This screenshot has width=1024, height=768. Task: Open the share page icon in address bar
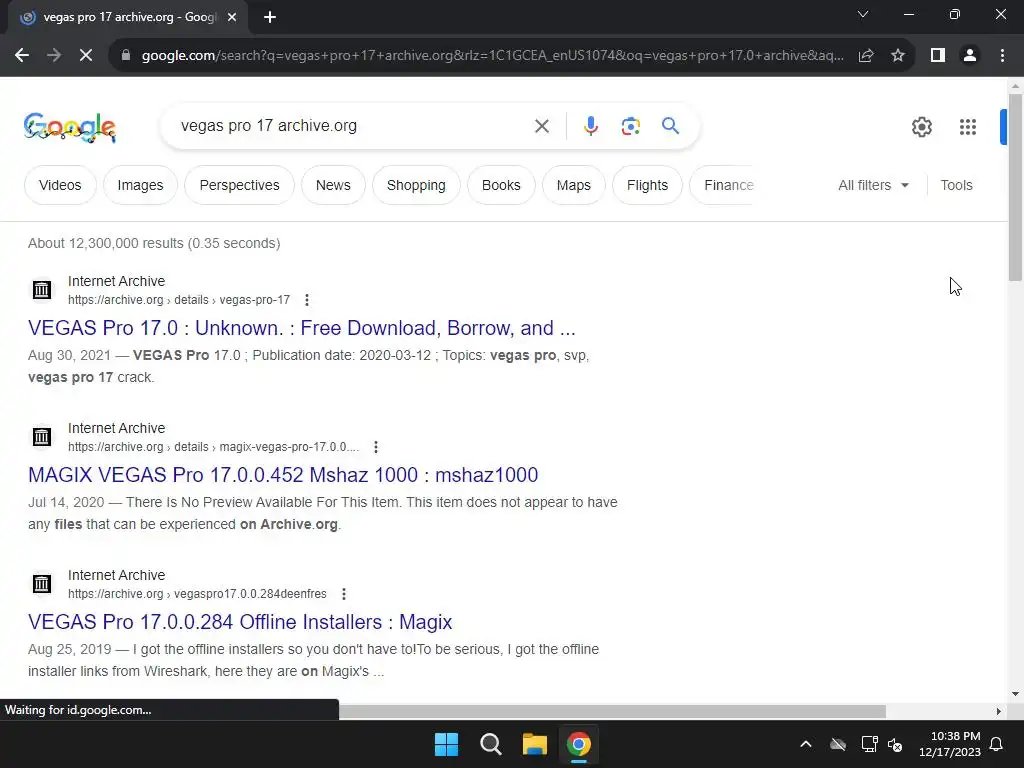click(866, 56)
